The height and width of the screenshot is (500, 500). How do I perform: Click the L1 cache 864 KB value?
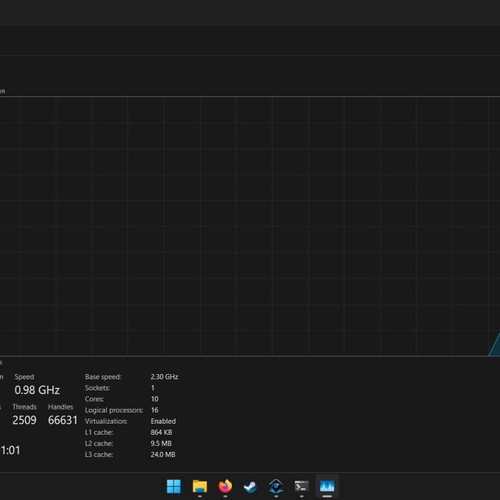point(161,432)
